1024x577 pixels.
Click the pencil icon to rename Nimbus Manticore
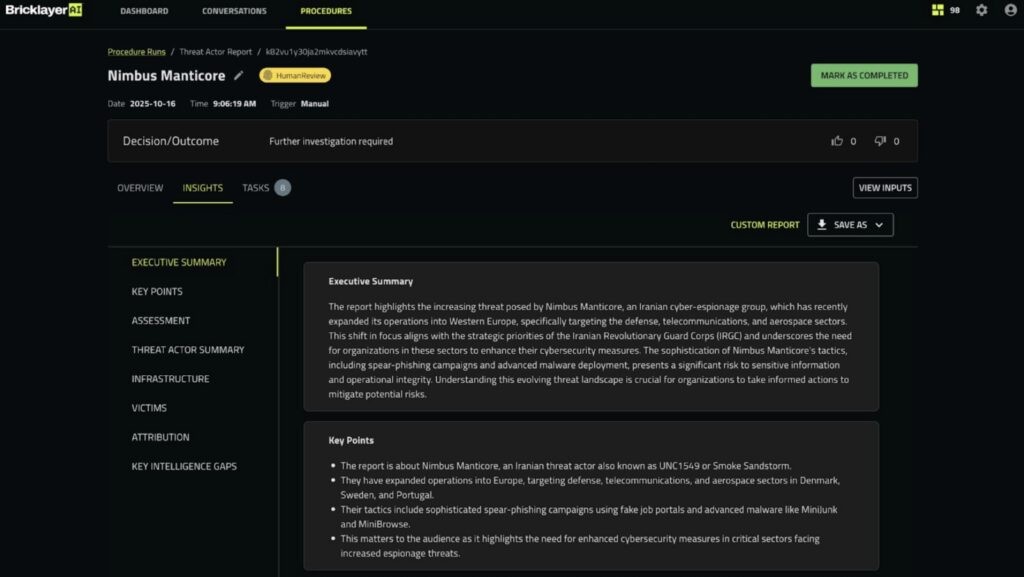pos(238,76)
